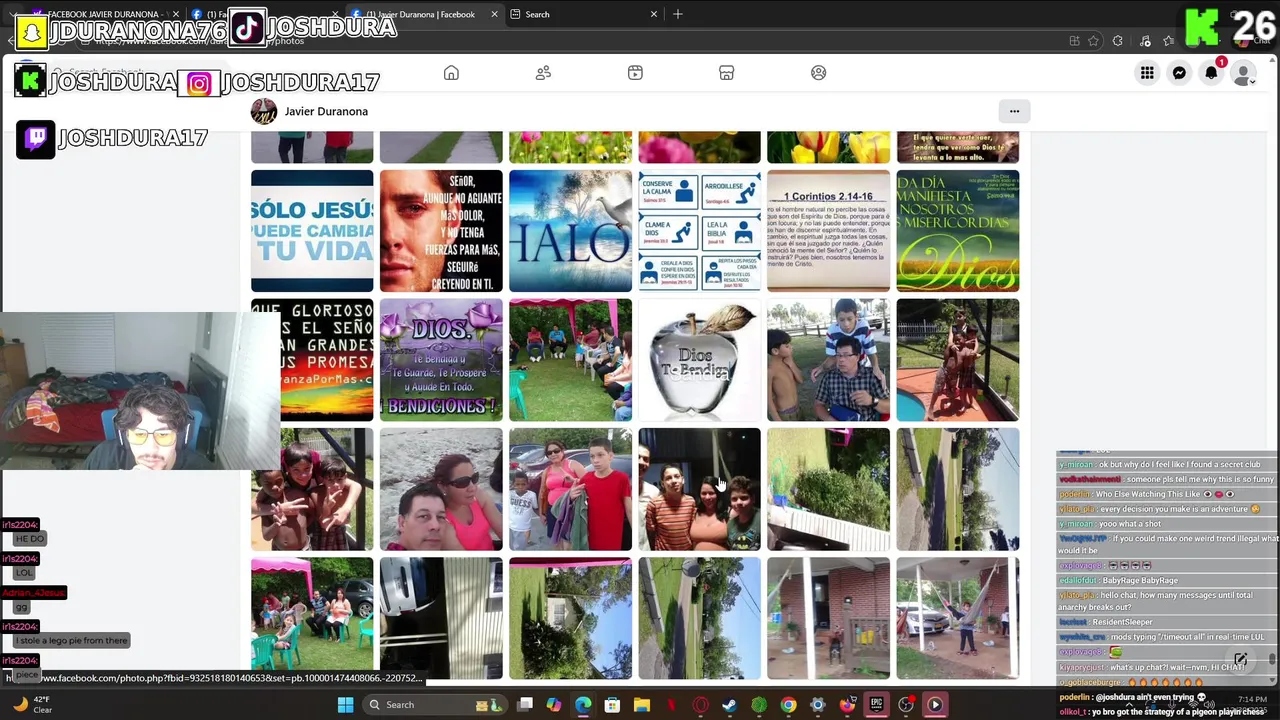This screenshot has width=1280, height=720.
Task: Open Epic Games Launcher on the taskbar
Action: click(x=876, y=704)
